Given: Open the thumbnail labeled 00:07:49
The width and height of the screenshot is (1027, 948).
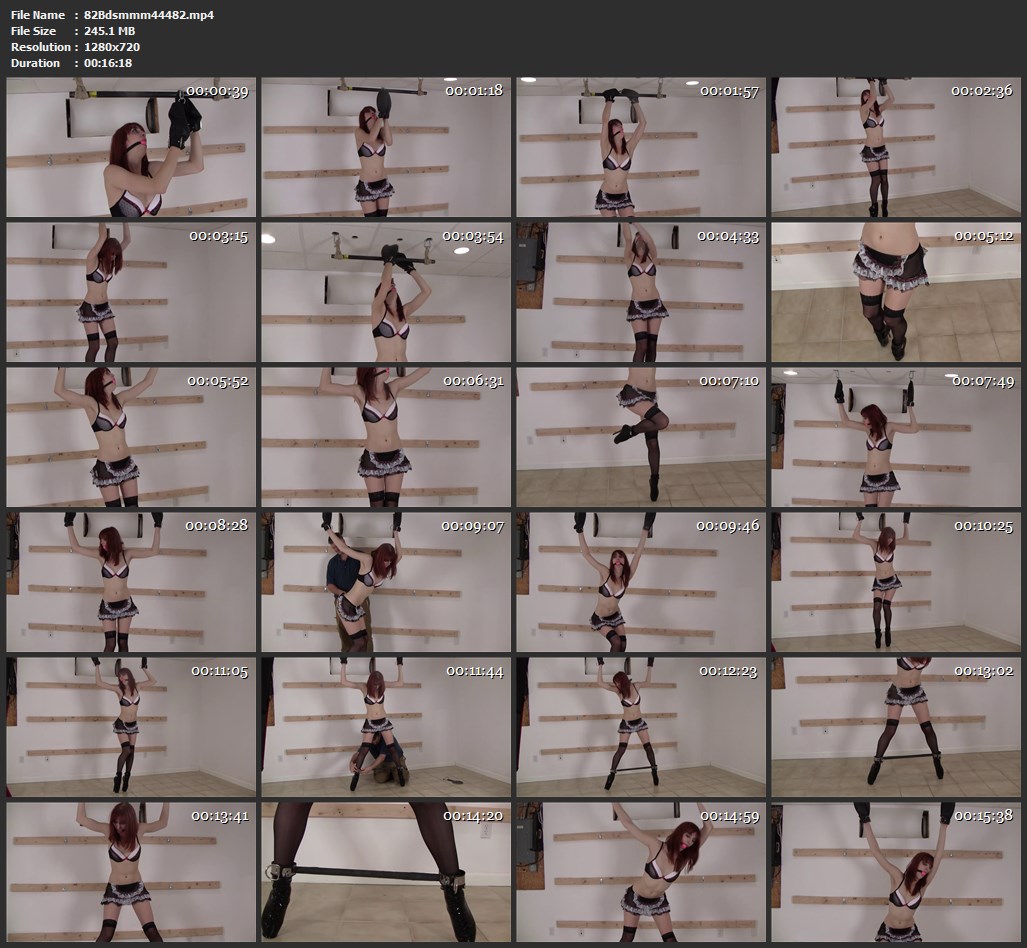Looking at the screenshot, I should pos(895,437).
